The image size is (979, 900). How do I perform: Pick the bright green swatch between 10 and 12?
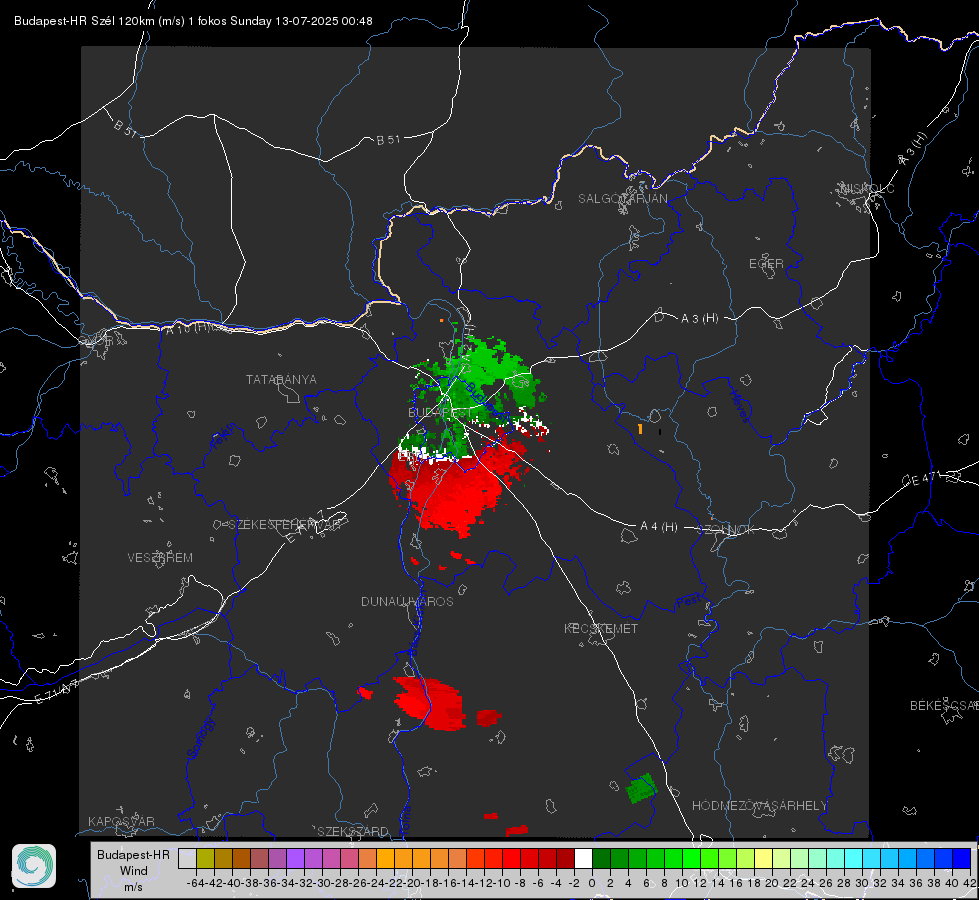coord(691,859)
